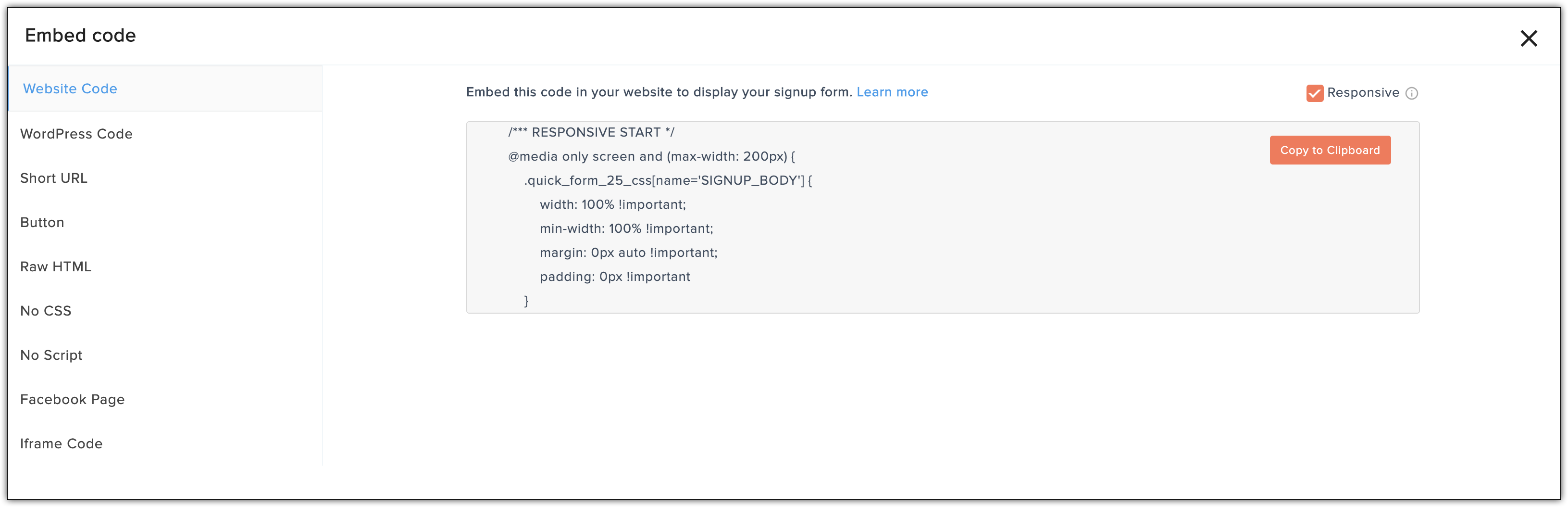Uncheck the Responsive checkbox

[1314, 93]
